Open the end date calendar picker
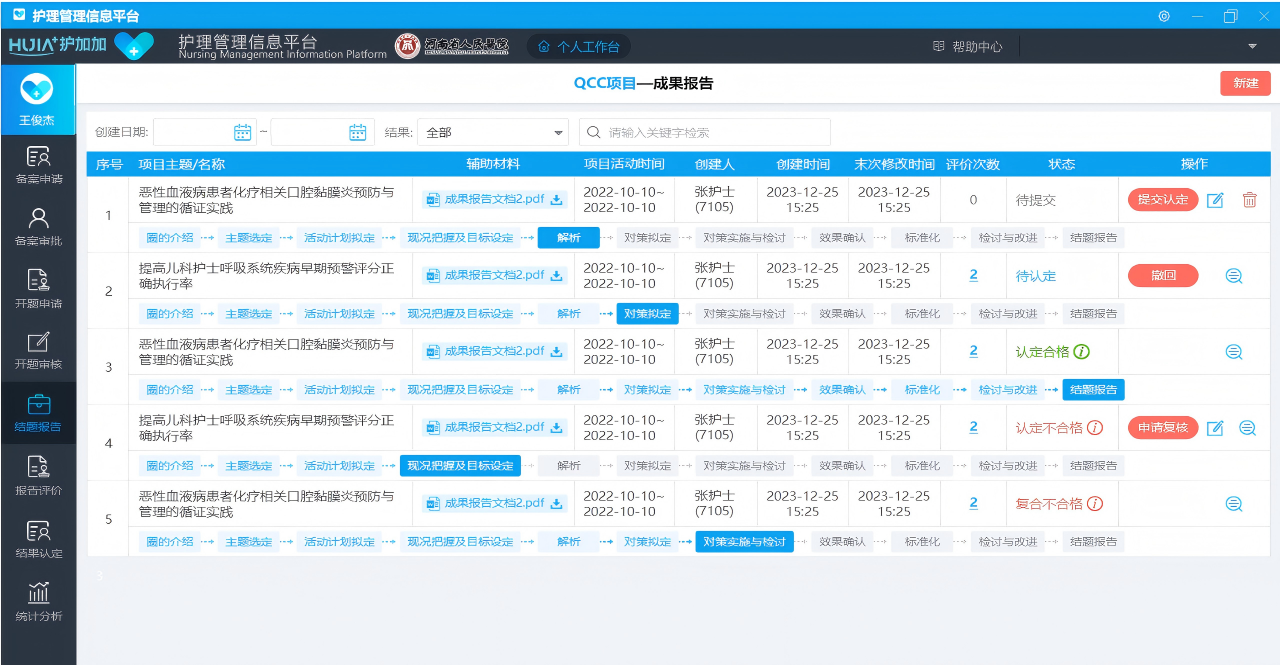 [358, 132]
